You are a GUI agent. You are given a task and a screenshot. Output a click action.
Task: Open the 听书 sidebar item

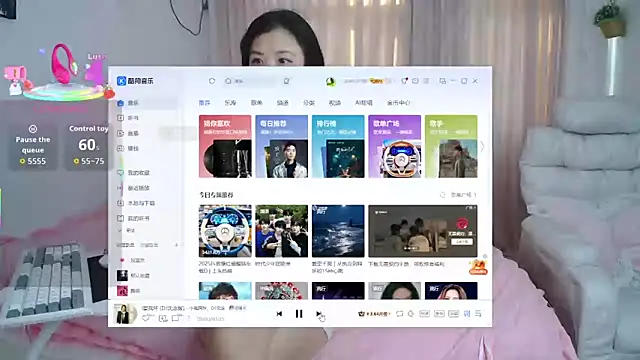(147, 118)
